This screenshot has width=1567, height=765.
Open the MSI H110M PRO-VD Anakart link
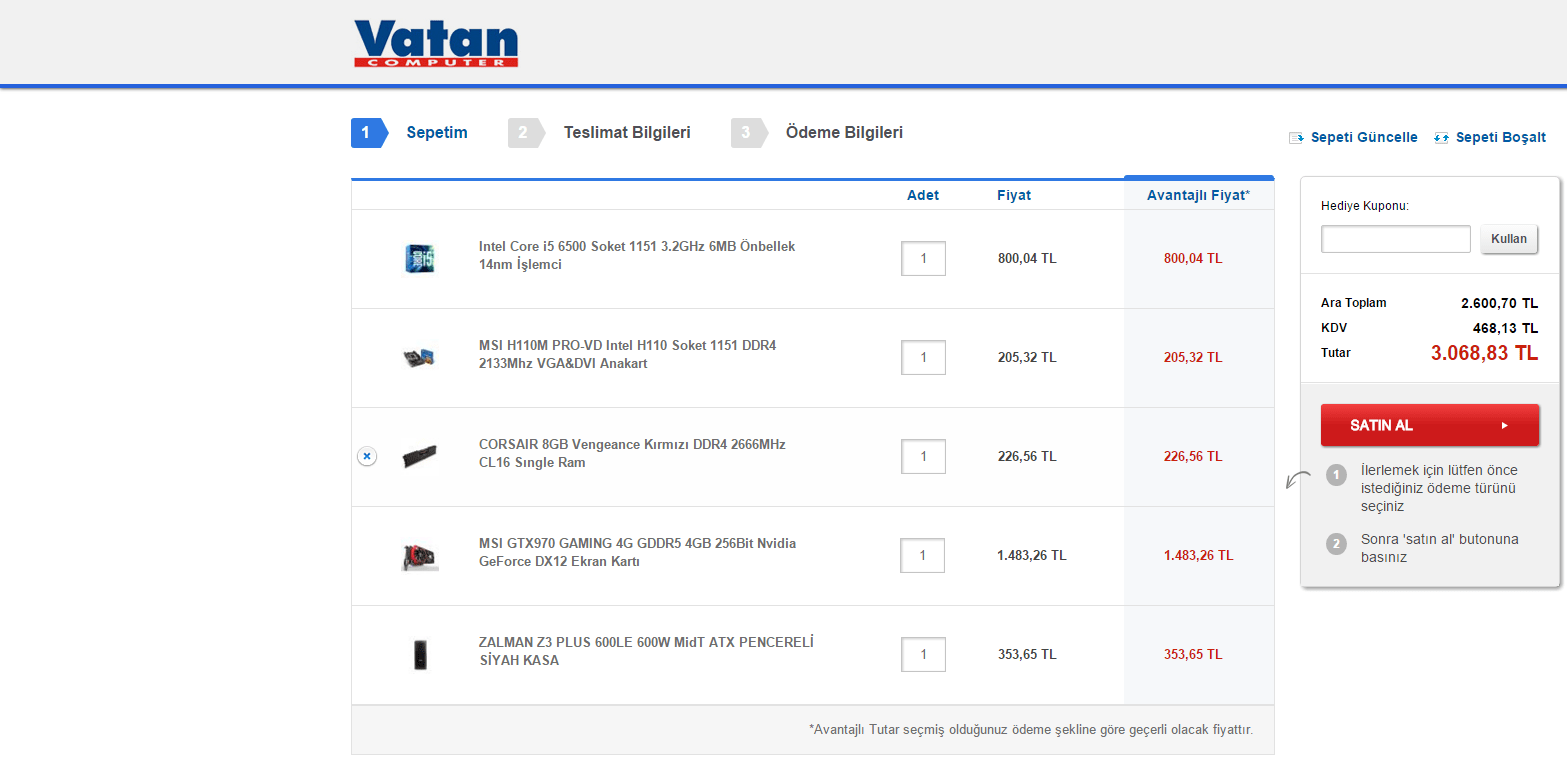click(x=628, y=354)
